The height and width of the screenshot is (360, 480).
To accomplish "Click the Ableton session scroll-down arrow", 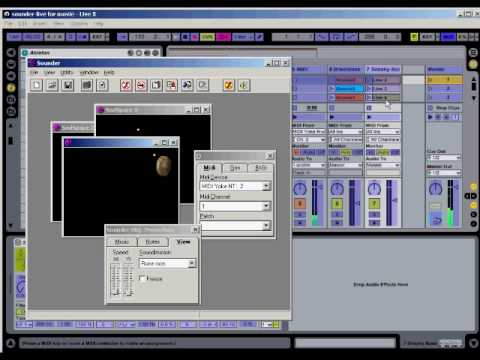I will coord(474,98).
